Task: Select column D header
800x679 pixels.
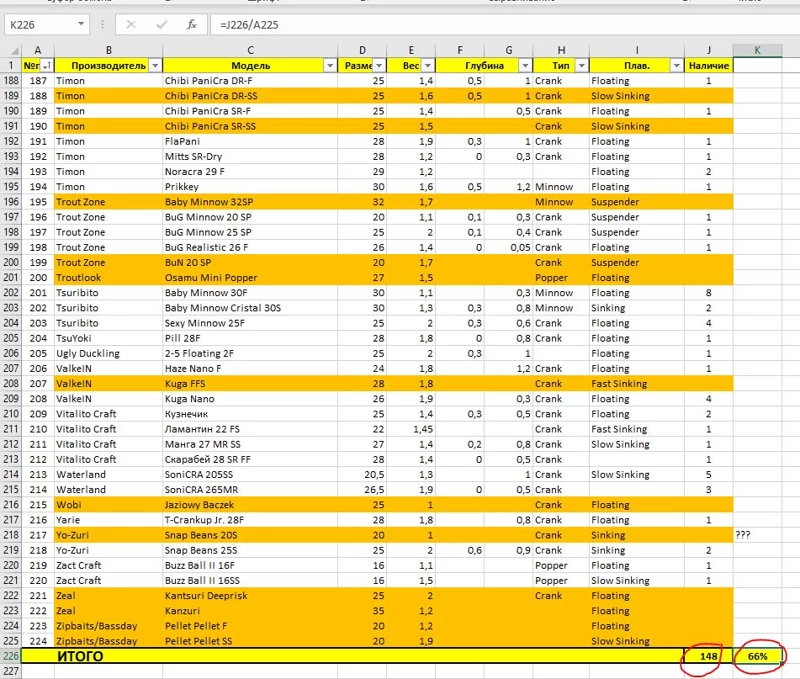Action: pyautogui.click(x=362, y=50)
